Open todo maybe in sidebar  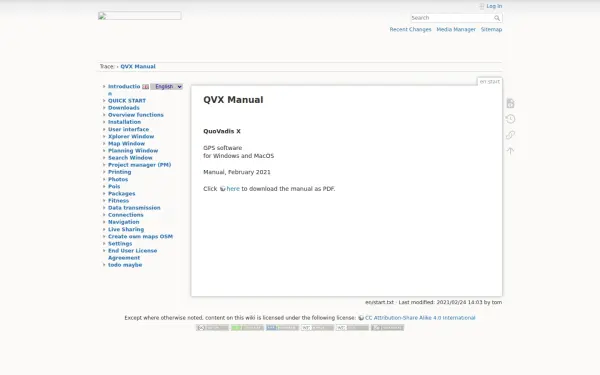(125, 265)
